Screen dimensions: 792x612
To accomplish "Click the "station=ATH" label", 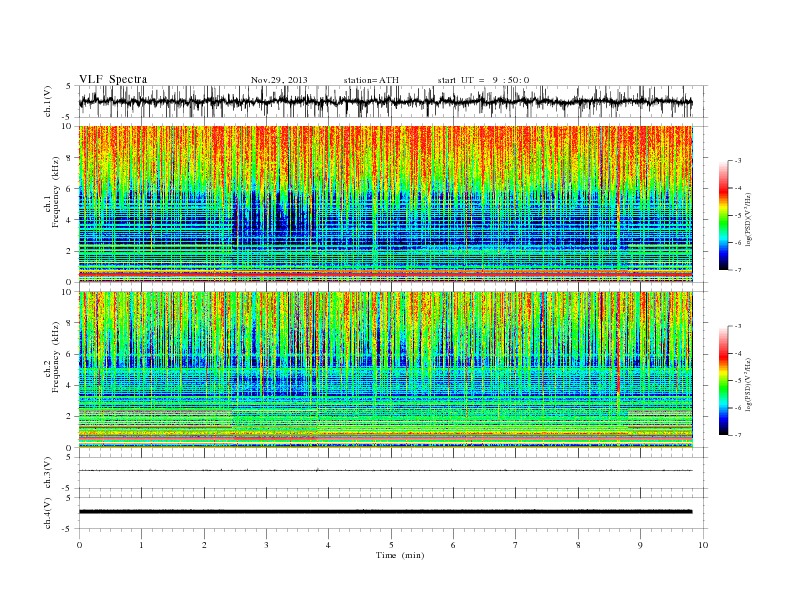I will click(371, 80).
